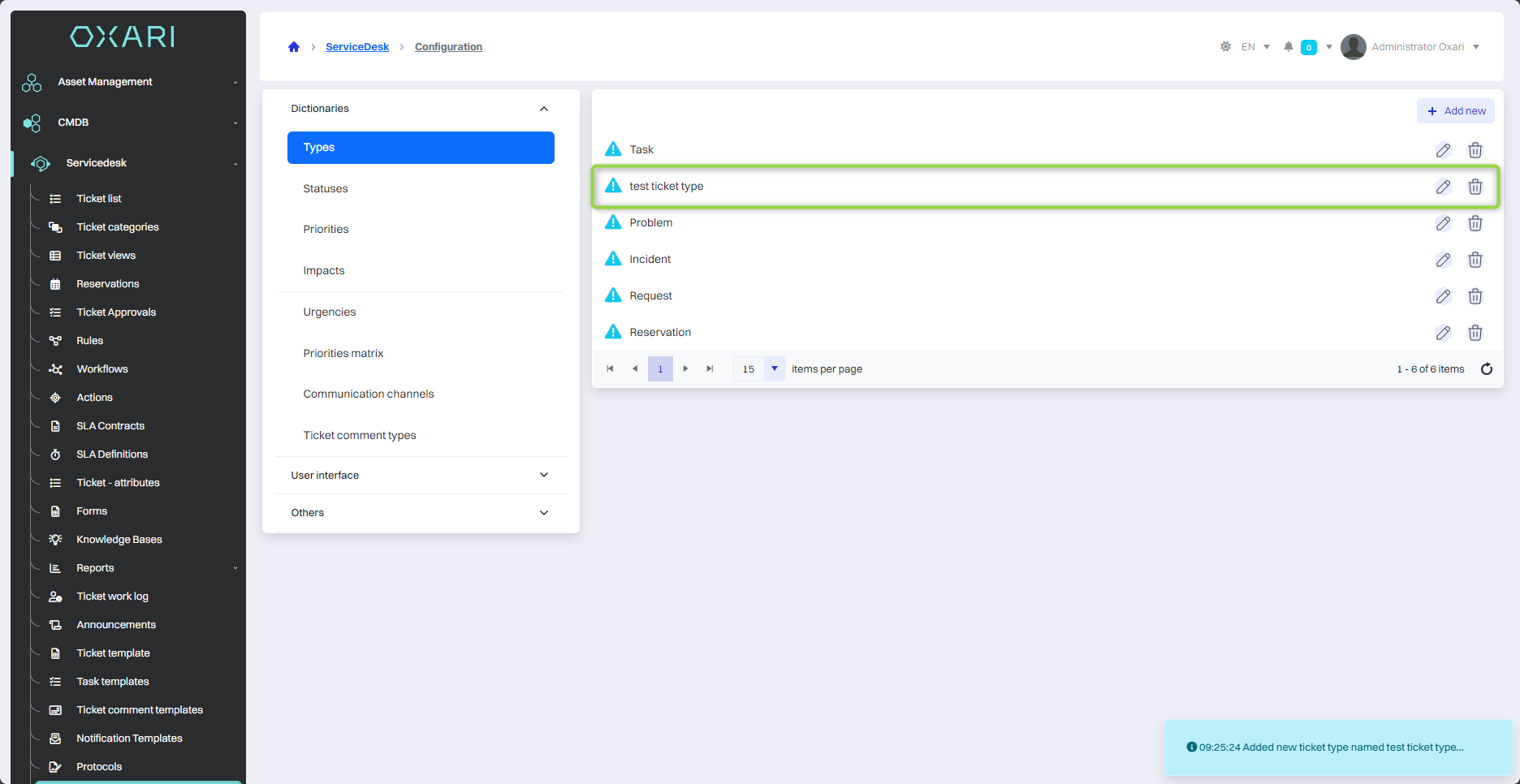The height and width of the screenshot is (784, 1520).
Task: Open Ticket list in sidebar
Action: click(x=99, y=199)
